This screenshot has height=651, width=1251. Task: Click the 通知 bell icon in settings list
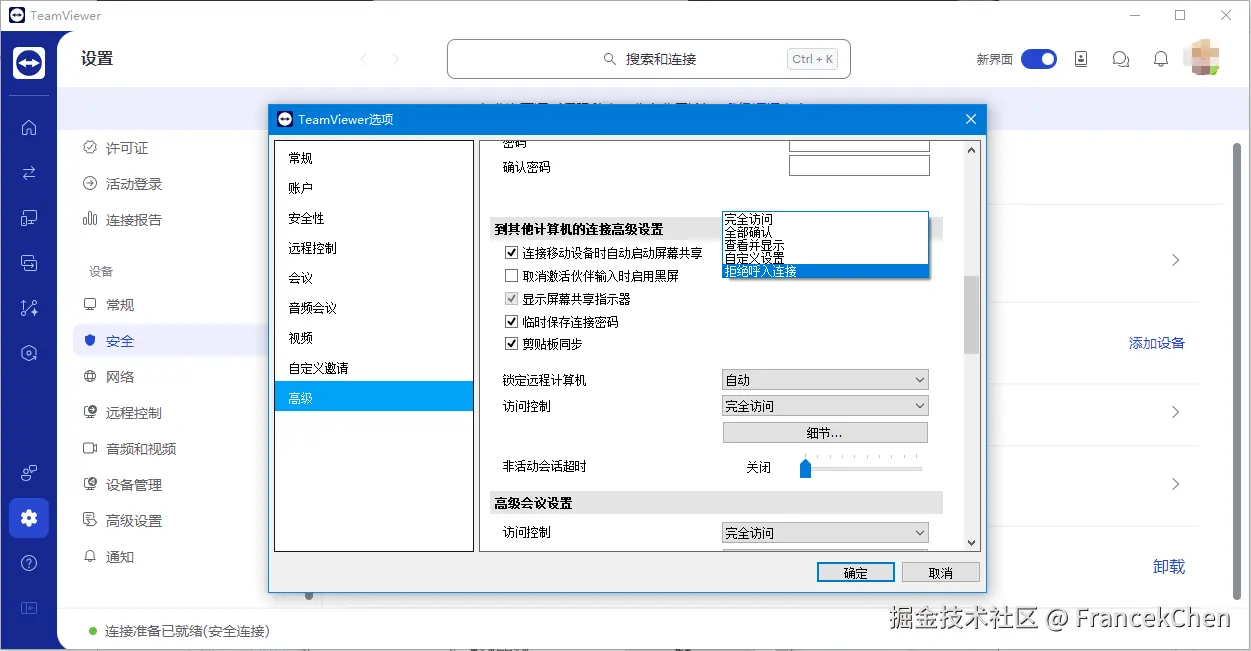[90, 556]
